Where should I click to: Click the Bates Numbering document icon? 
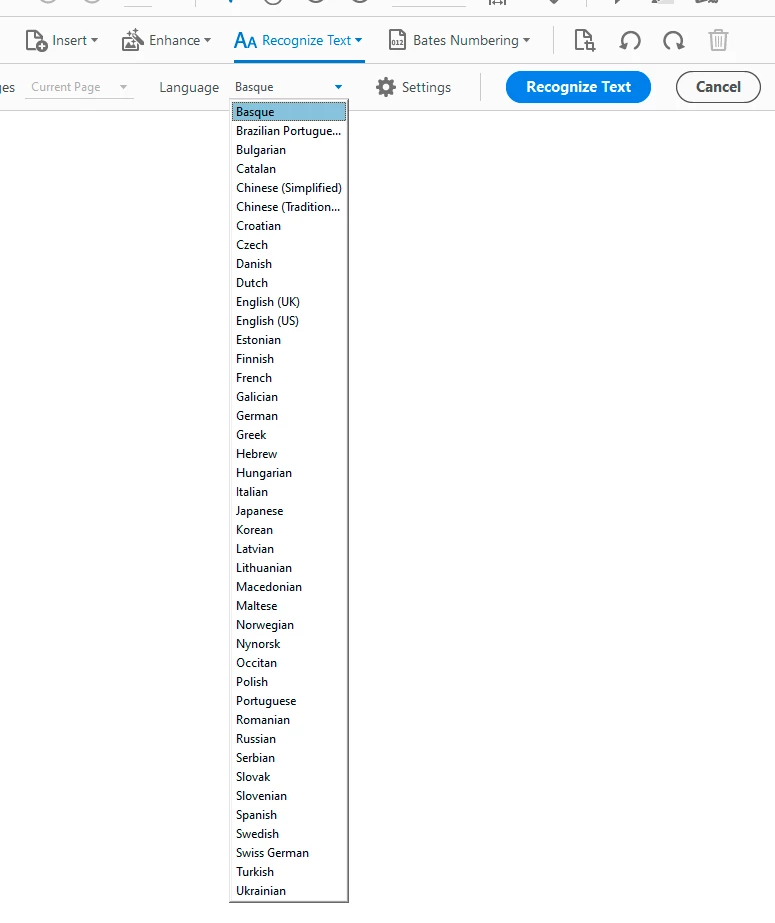397,40
